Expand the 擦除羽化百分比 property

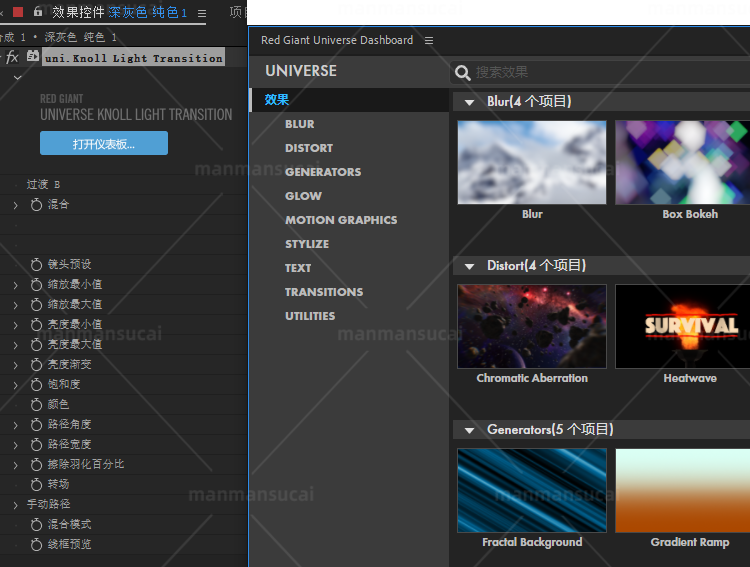(x=16, y=466)
